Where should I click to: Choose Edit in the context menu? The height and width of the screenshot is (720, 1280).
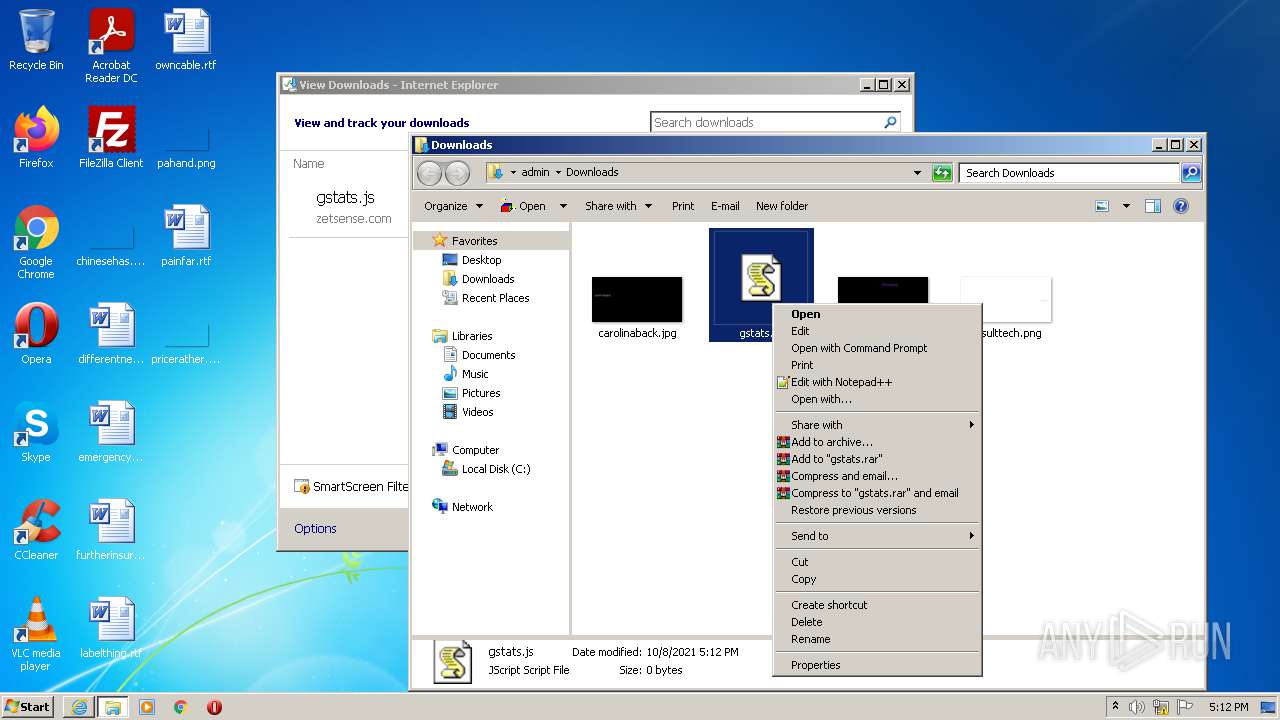(878, 331)
